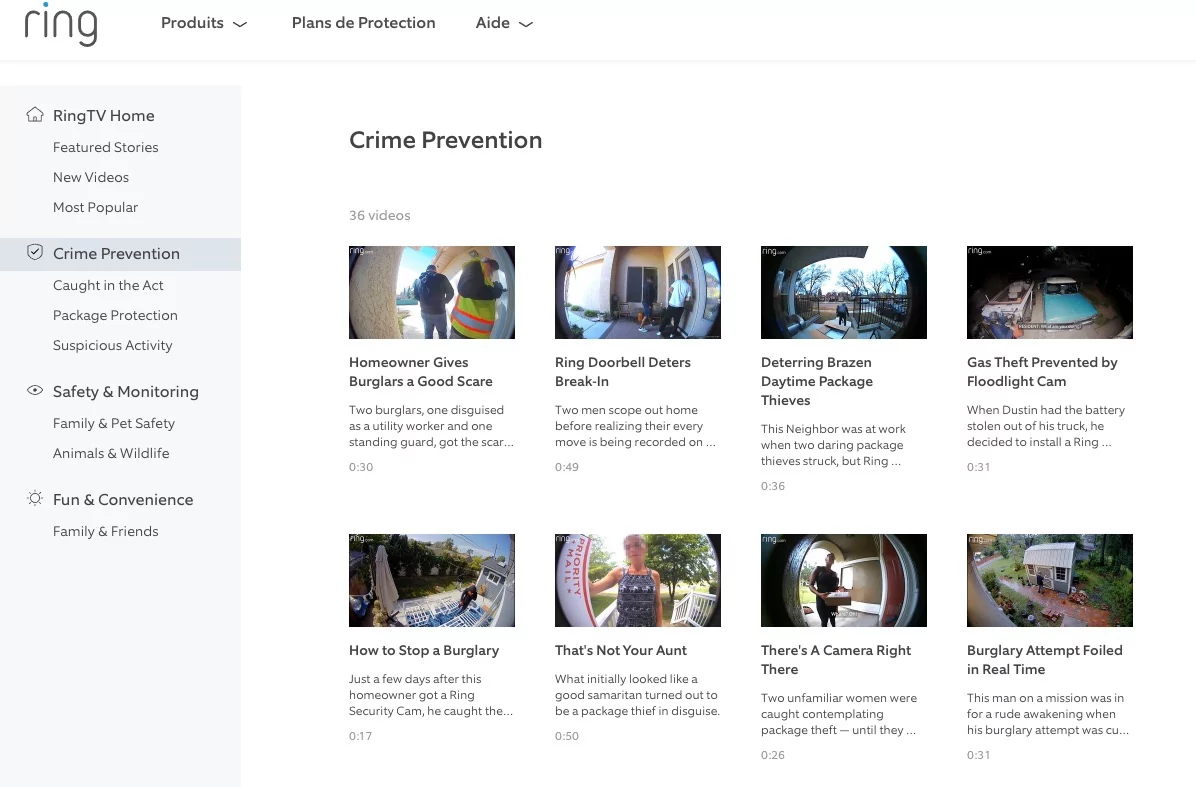Browse Family & Pet Safety videos
This screenshot has width=1196, height=787.
114,423
